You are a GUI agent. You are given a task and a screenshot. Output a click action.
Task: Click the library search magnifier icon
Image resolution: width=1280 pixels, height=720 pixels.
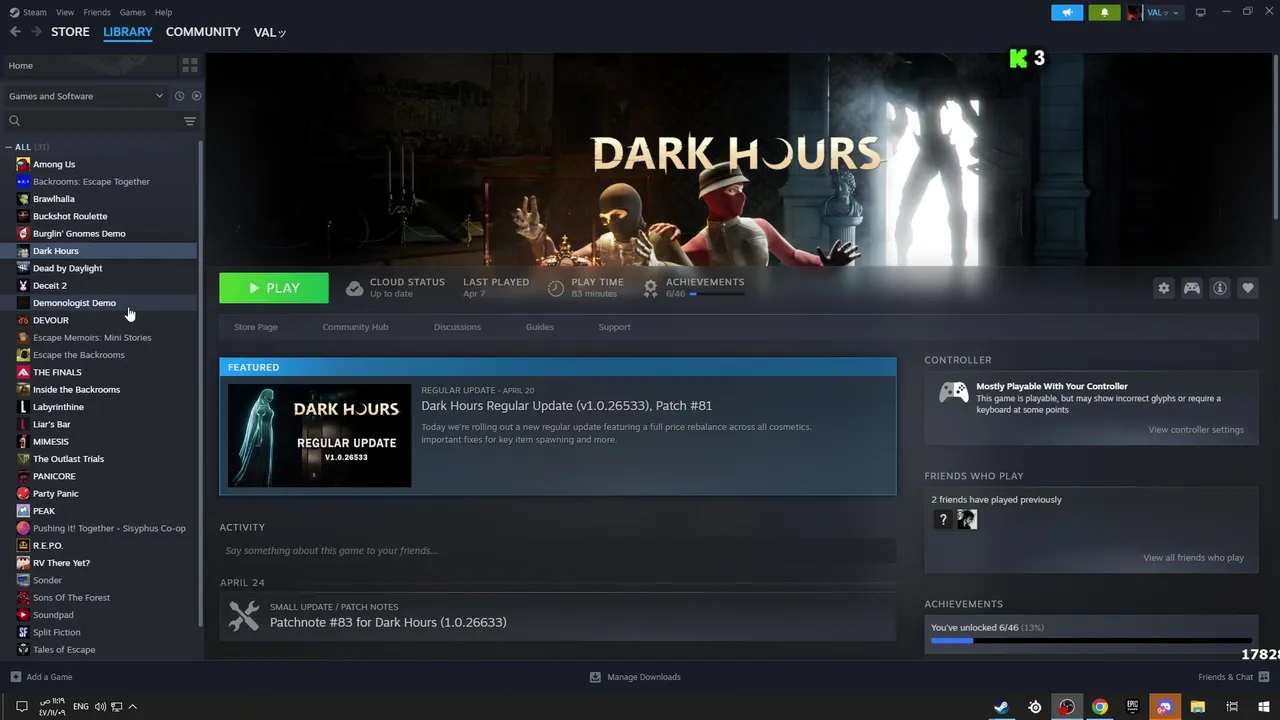pos(14,121)
